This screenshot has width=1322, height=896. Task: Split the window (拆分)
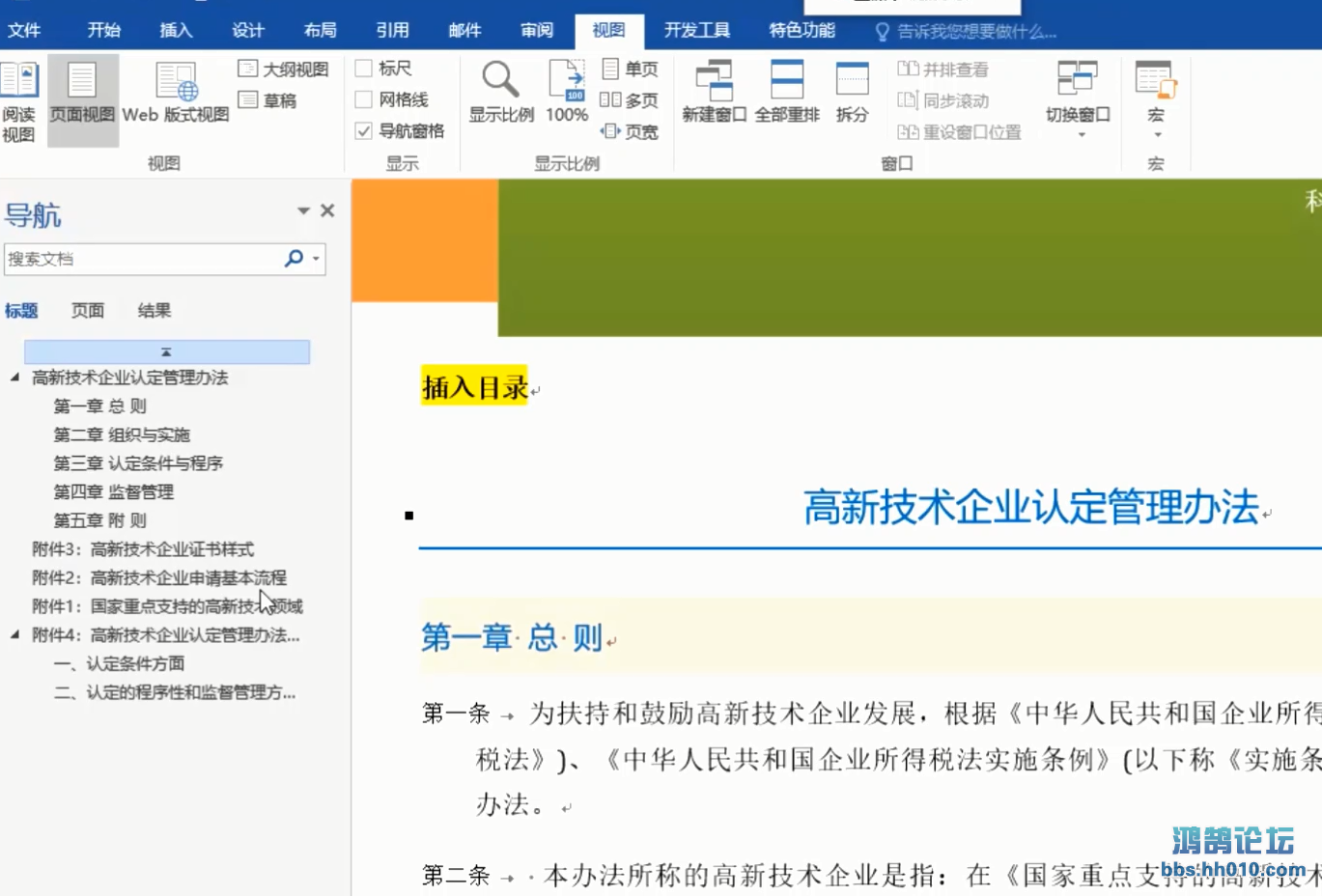[x=852, y=93]
